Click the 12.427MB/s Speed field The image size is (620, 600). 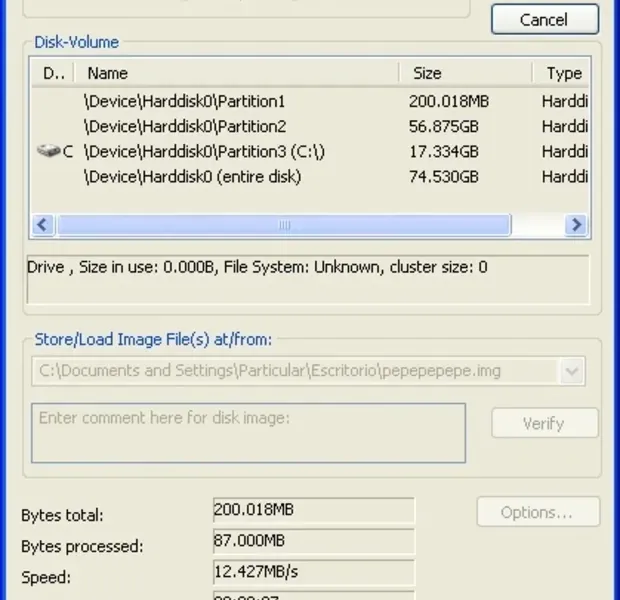[x=314, y=572]
